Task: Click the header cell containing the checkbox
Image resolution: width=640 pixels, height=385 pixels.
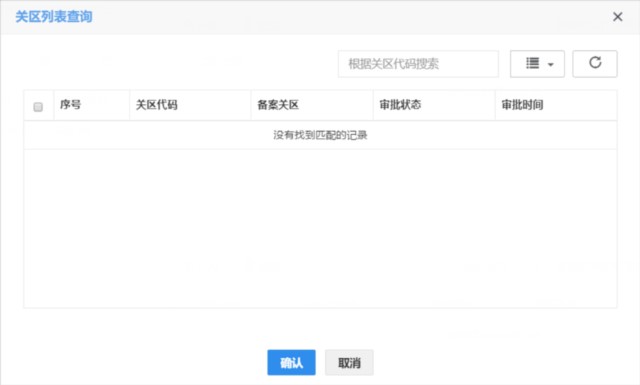Action: pos(39,105)
